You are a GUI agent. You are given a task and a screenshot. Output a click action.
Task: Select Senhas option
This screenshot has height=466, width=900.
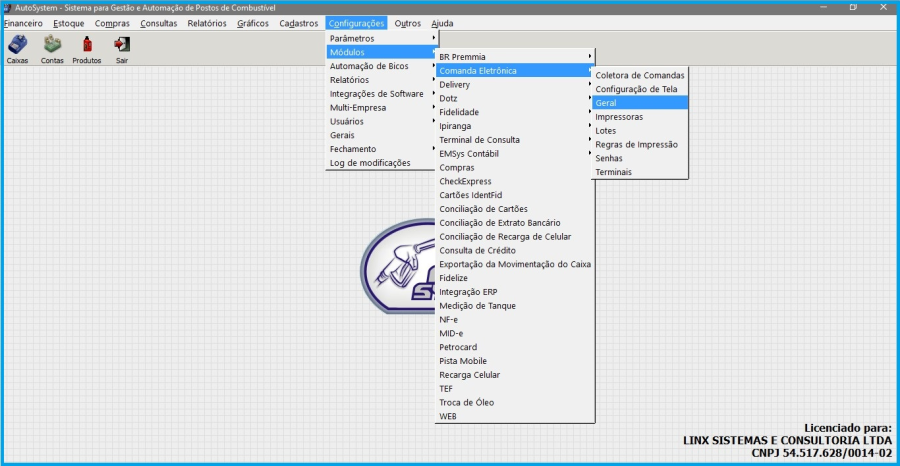(639, 158)
